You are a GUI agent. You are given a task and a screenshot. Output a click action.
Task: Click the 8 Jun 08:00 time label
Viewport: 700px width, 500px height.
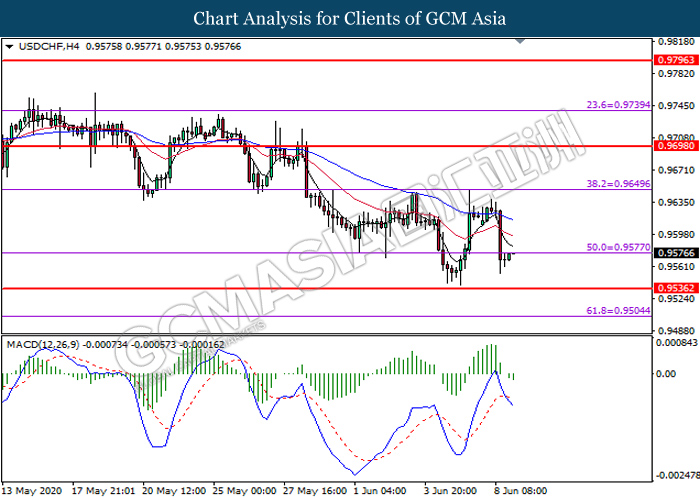point(520,491)
